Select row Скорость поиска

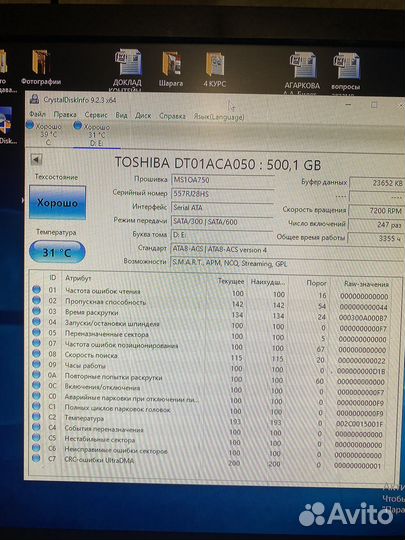209,357
